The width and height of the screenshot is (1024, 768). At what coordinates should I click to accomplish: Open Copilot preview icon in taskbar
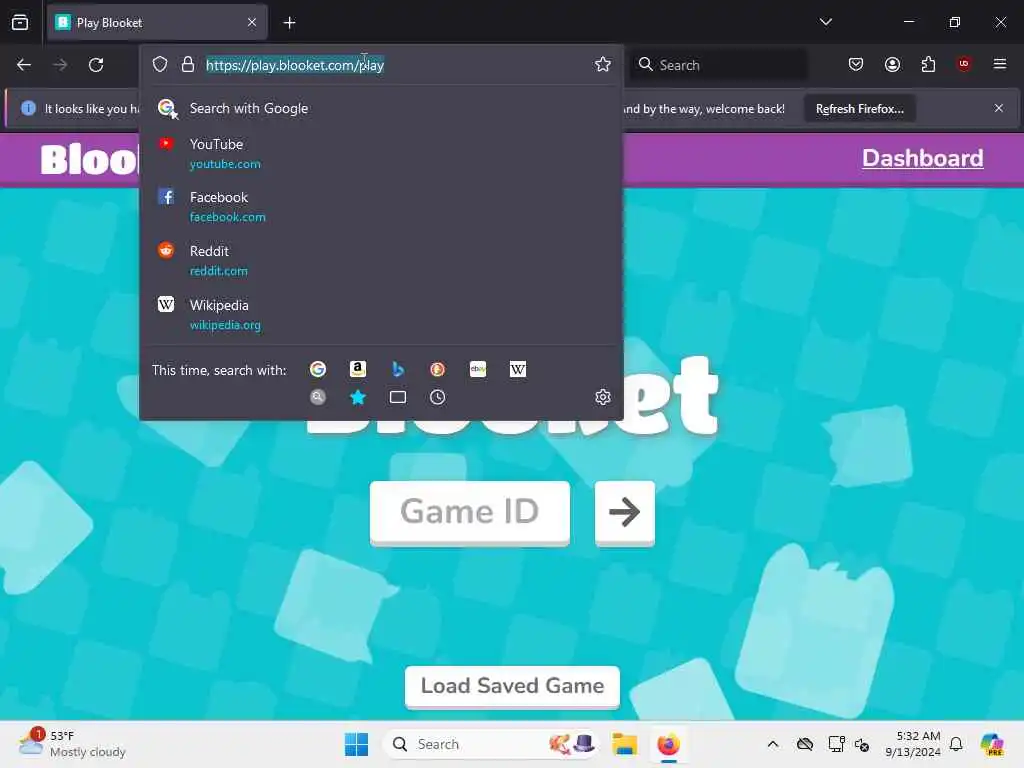(x=992, y=744)
